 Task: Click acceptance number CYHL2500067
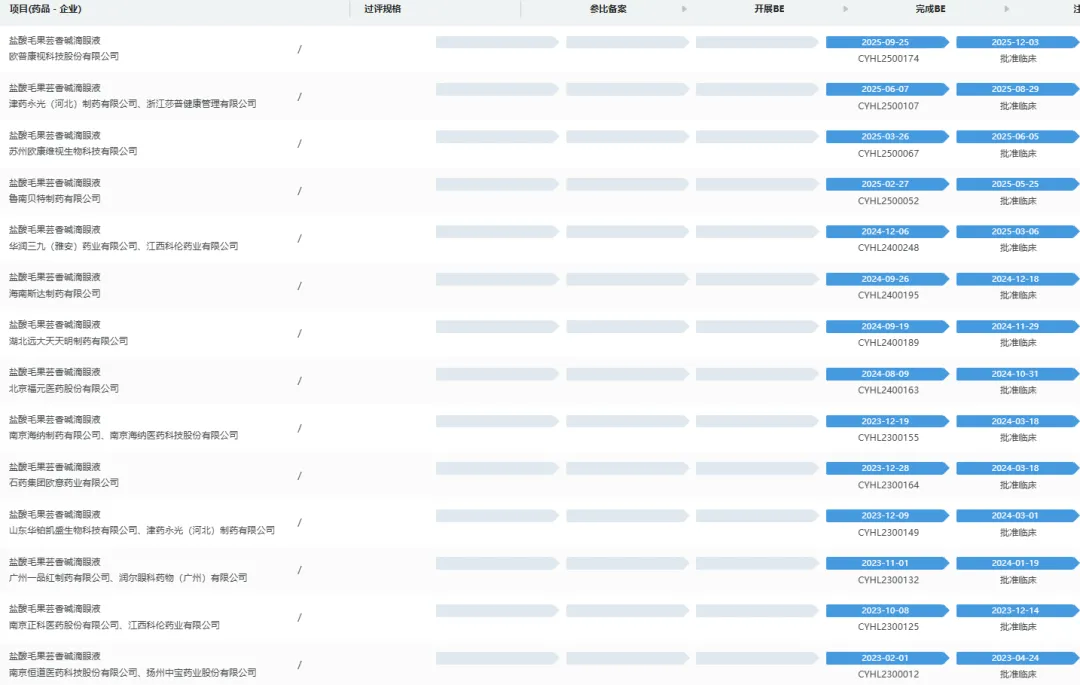pos(888,154)
